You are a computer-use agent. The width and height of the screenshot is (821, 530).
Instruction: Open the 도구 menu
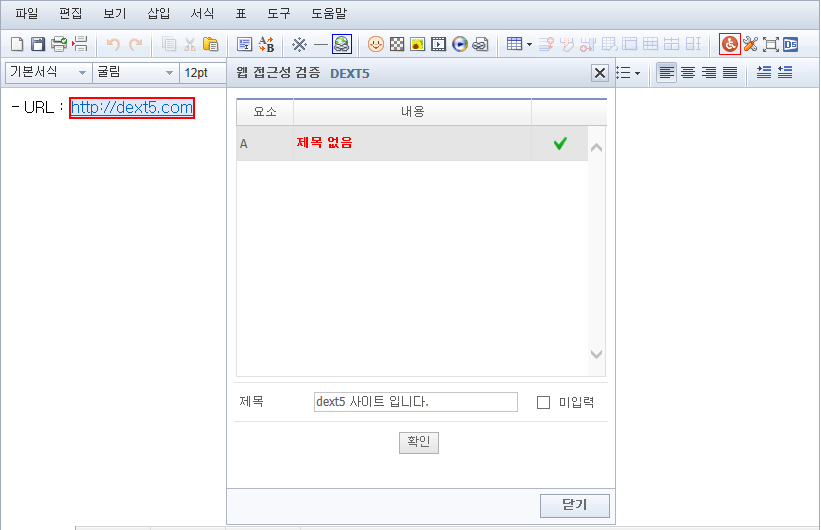point(279,14)
